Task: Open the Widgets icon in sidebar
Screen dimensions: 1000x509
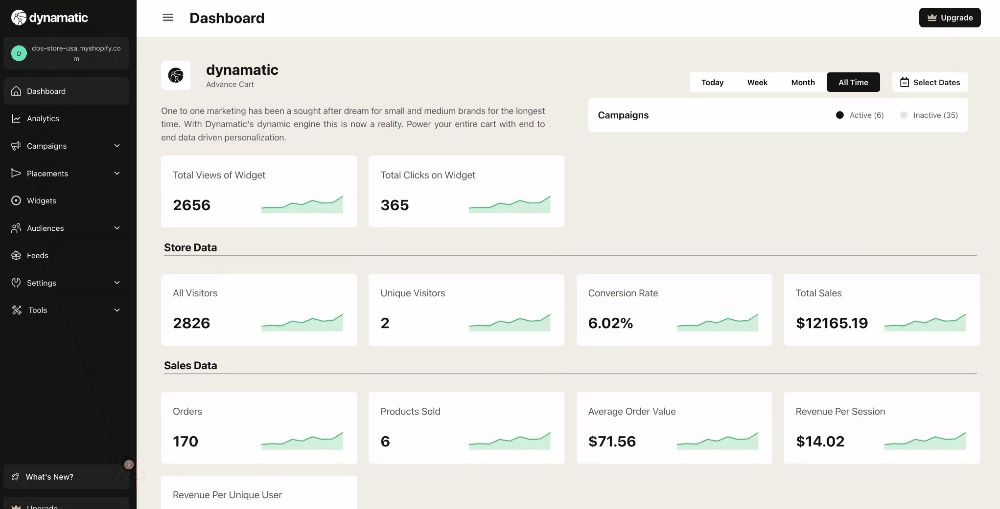Action: pos(16,201)
